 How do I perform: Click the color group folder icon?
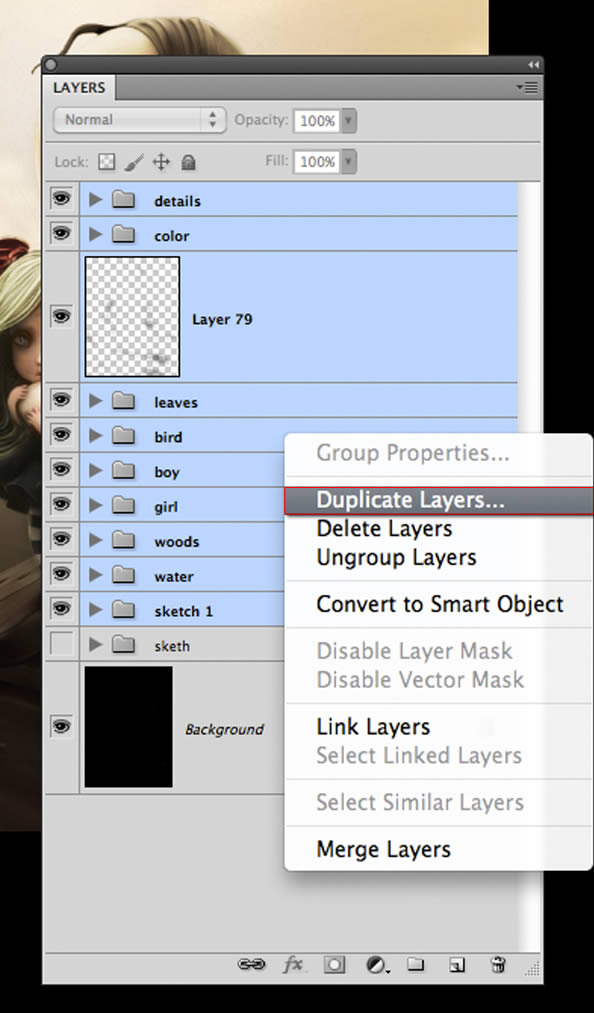click(x=123, y=235)
